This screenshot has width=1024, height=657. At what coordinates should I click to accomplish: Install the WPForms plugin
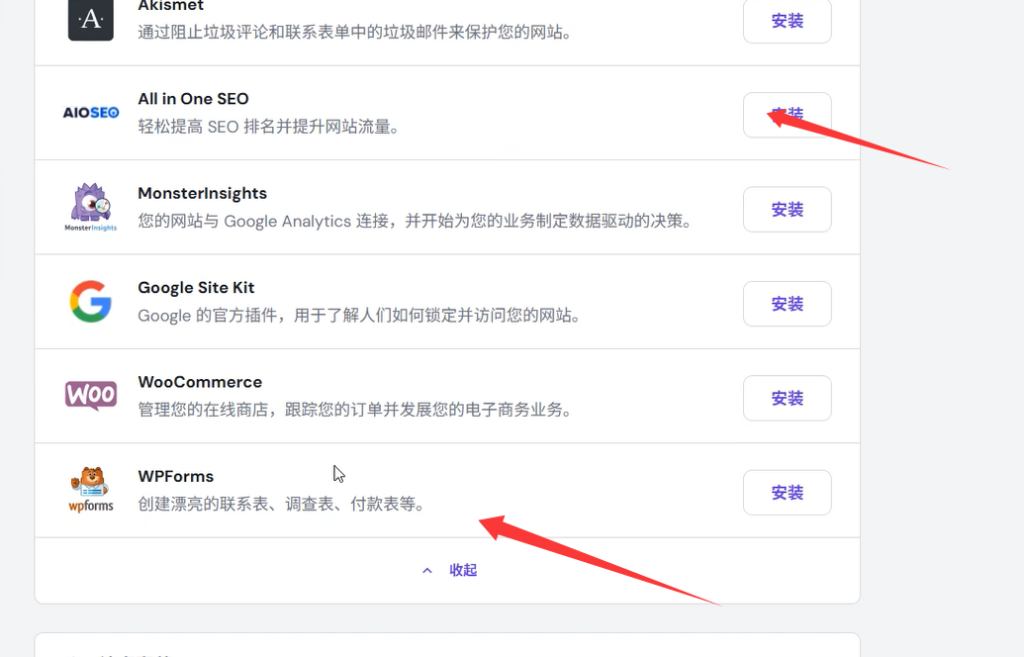[787, 492]
